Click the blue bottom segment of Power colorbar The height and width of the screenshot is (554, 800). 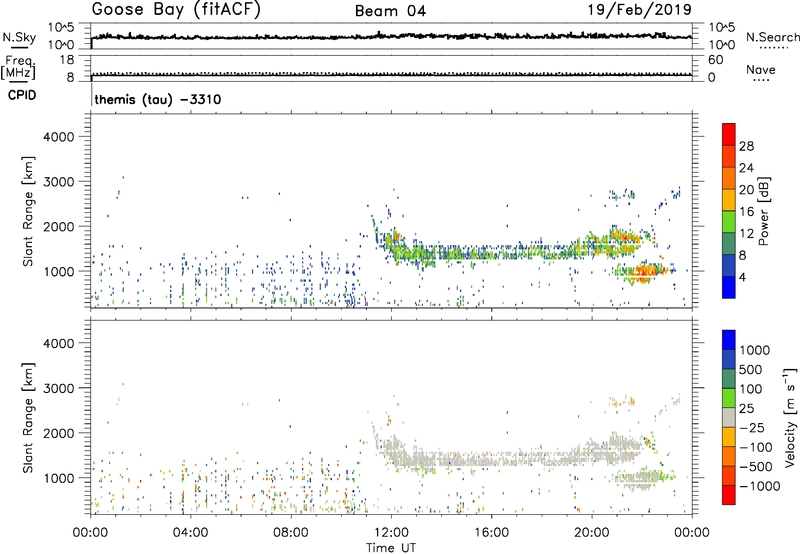(x=729, y=287)
